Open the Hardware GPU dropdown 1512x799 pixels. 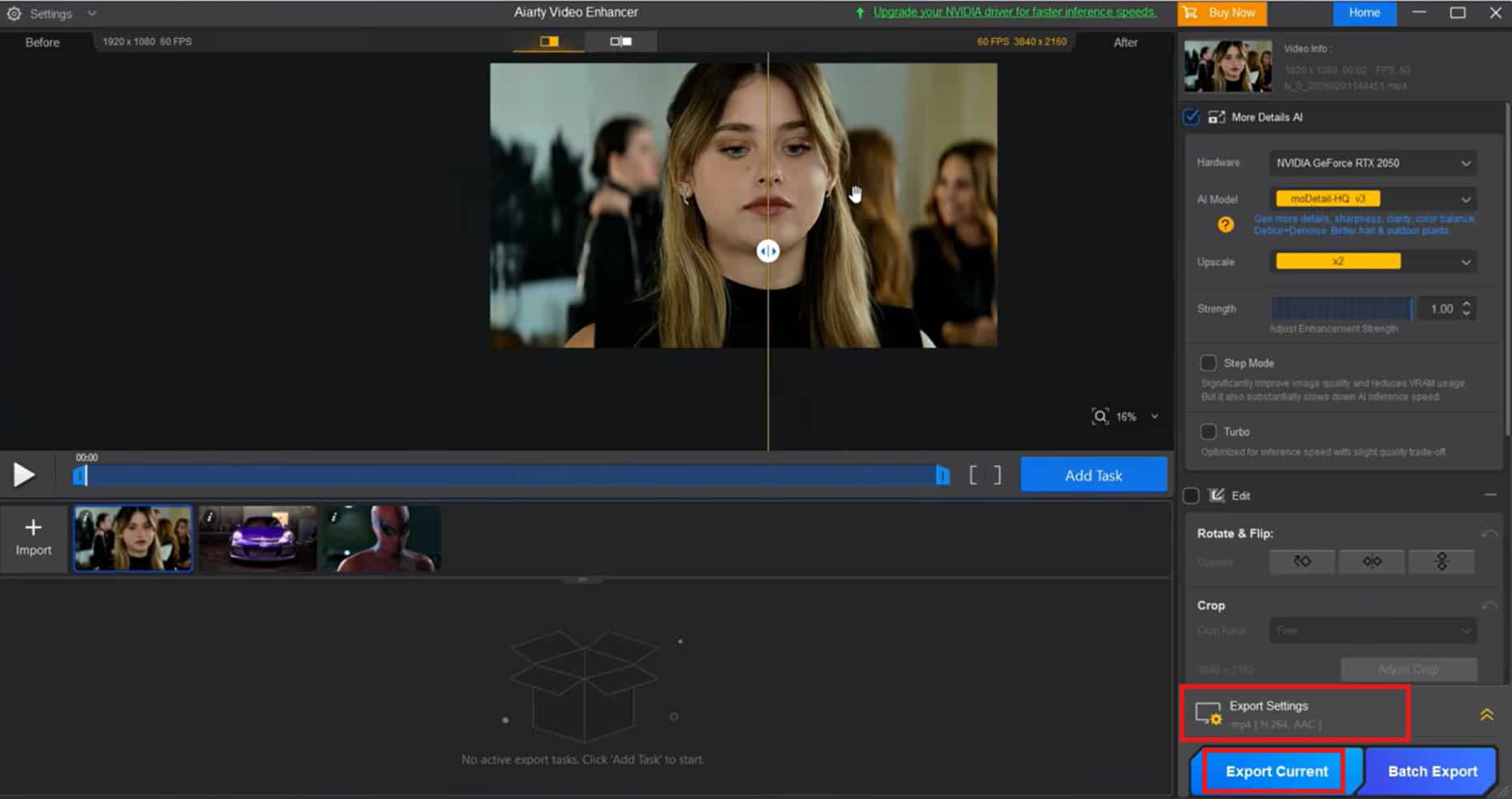click(x=1372, y=163)
